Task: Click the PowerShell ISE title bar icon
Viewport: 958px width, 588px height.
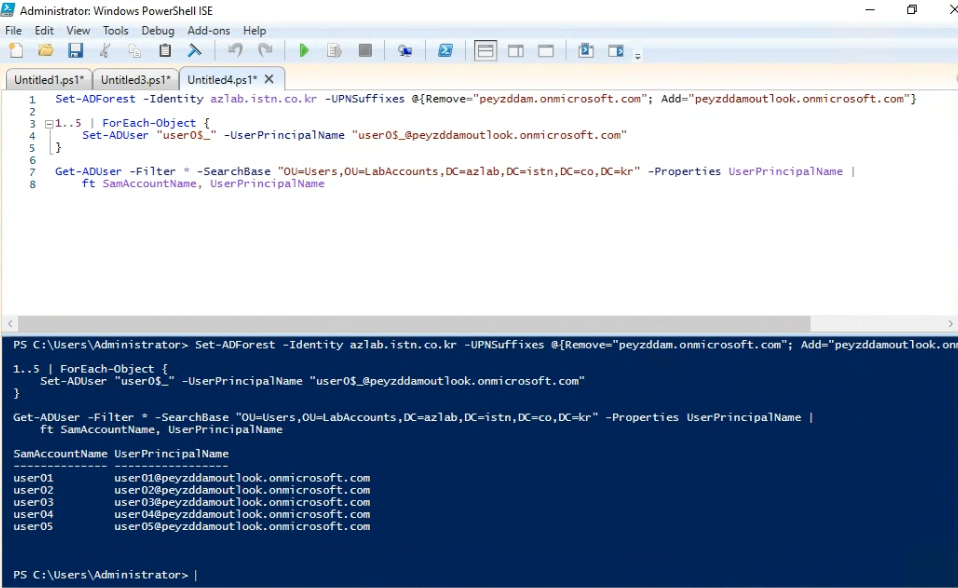Action: [x=8, y=10]
